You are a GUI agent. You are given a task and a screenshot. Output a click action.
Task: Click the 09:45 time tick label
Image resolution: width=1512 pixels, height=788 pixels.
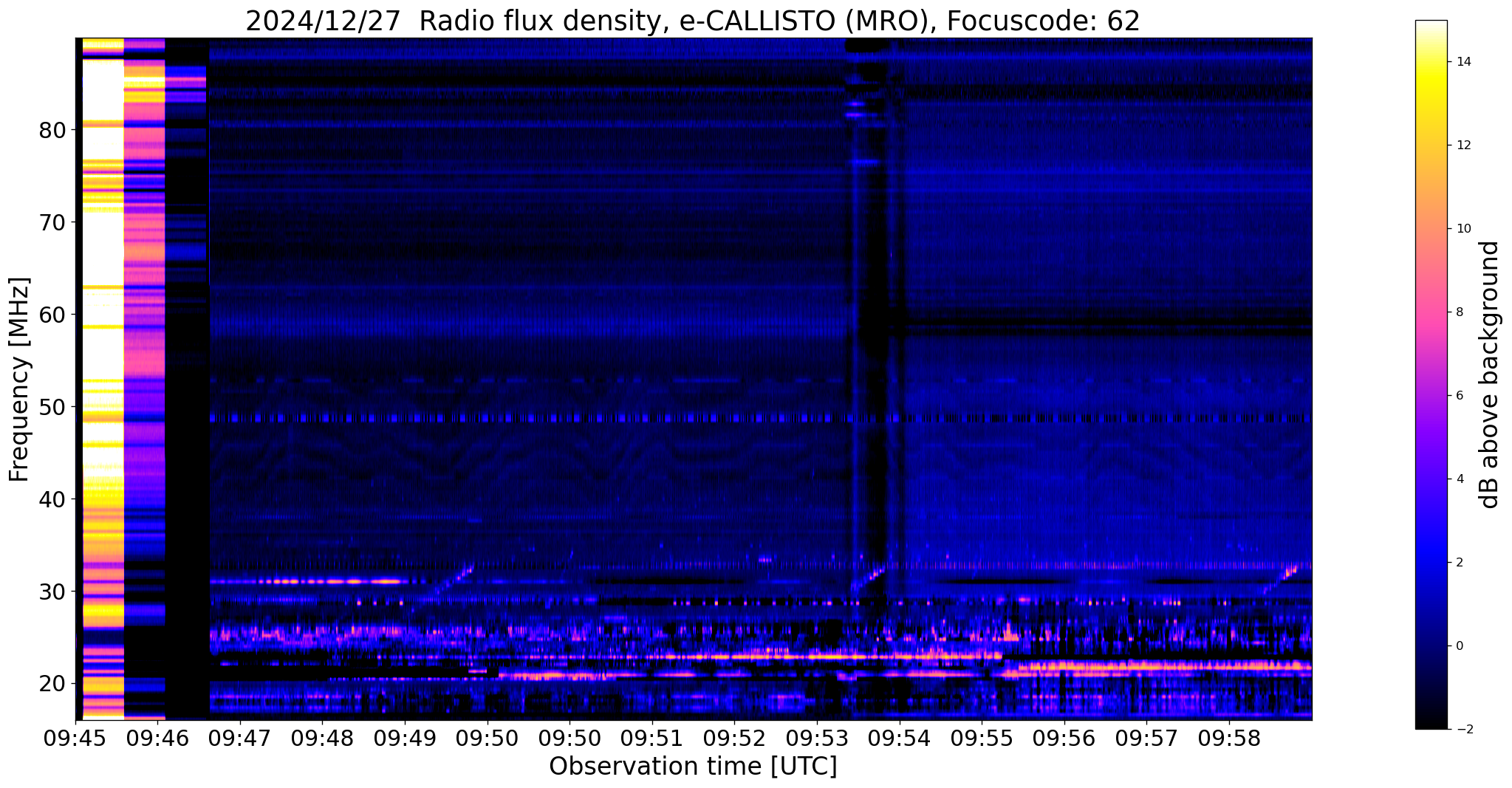click(76, 739)
